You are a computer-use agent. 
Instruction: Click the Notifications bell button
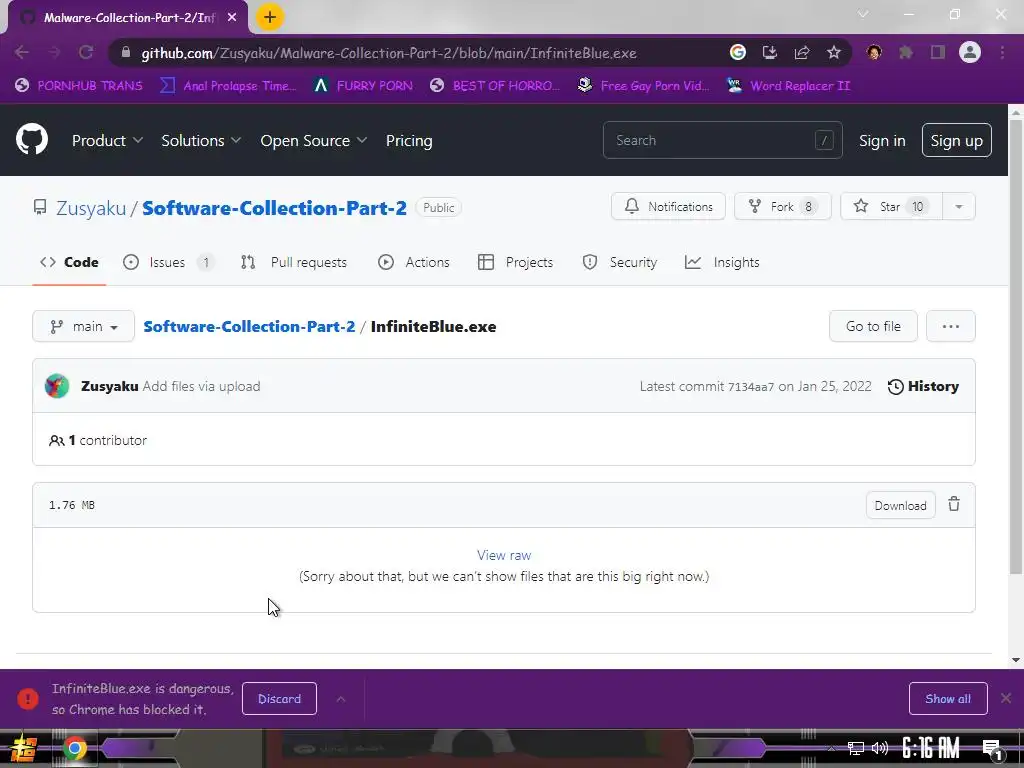[668, 206]
